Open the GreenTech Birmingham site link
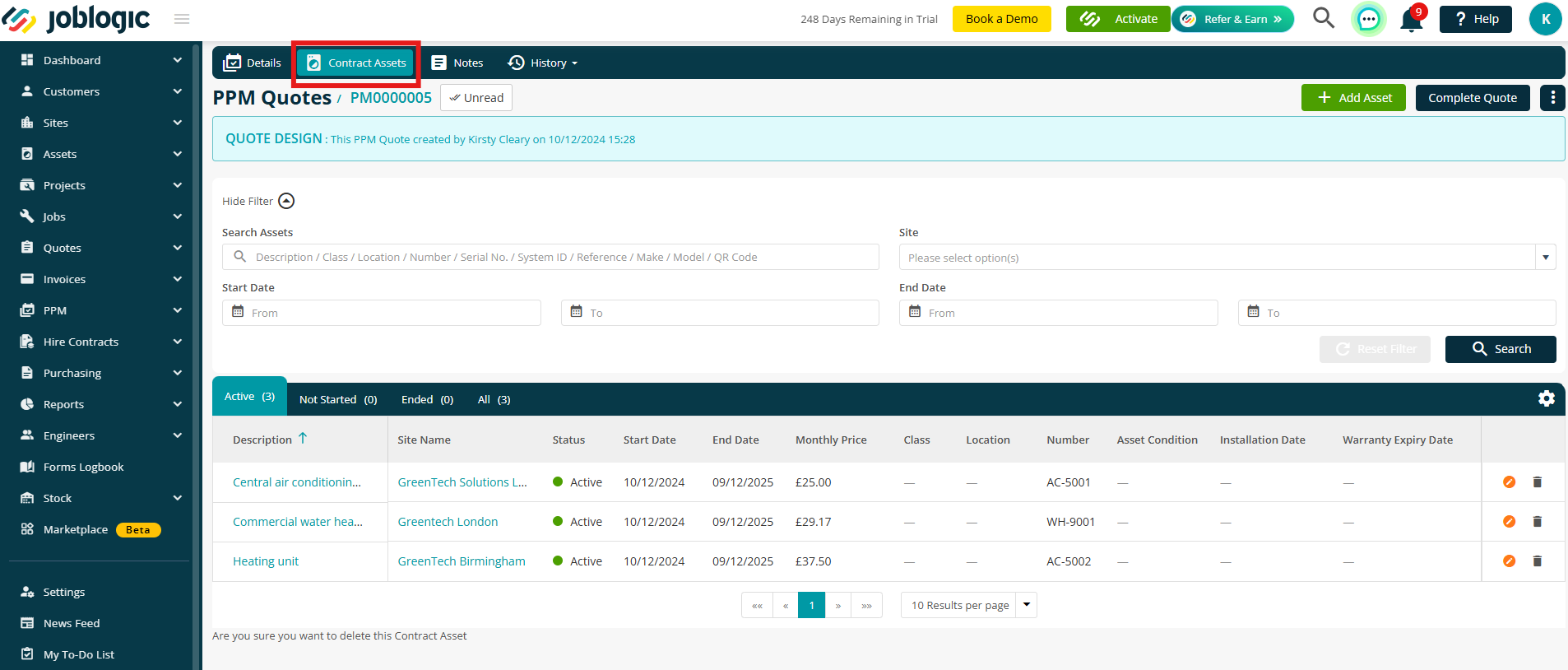 click(462, 561)
